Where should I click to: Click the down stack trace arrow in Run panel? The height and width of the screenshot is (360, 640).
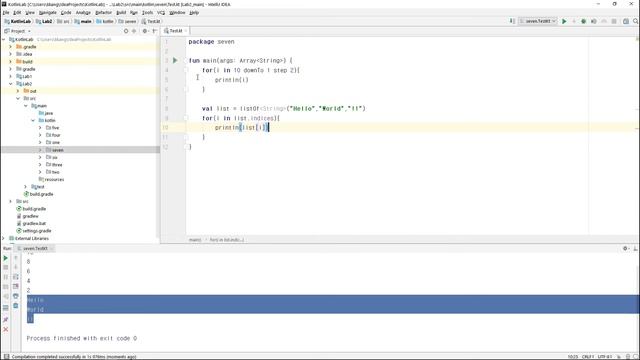click(x=16, y=267)
